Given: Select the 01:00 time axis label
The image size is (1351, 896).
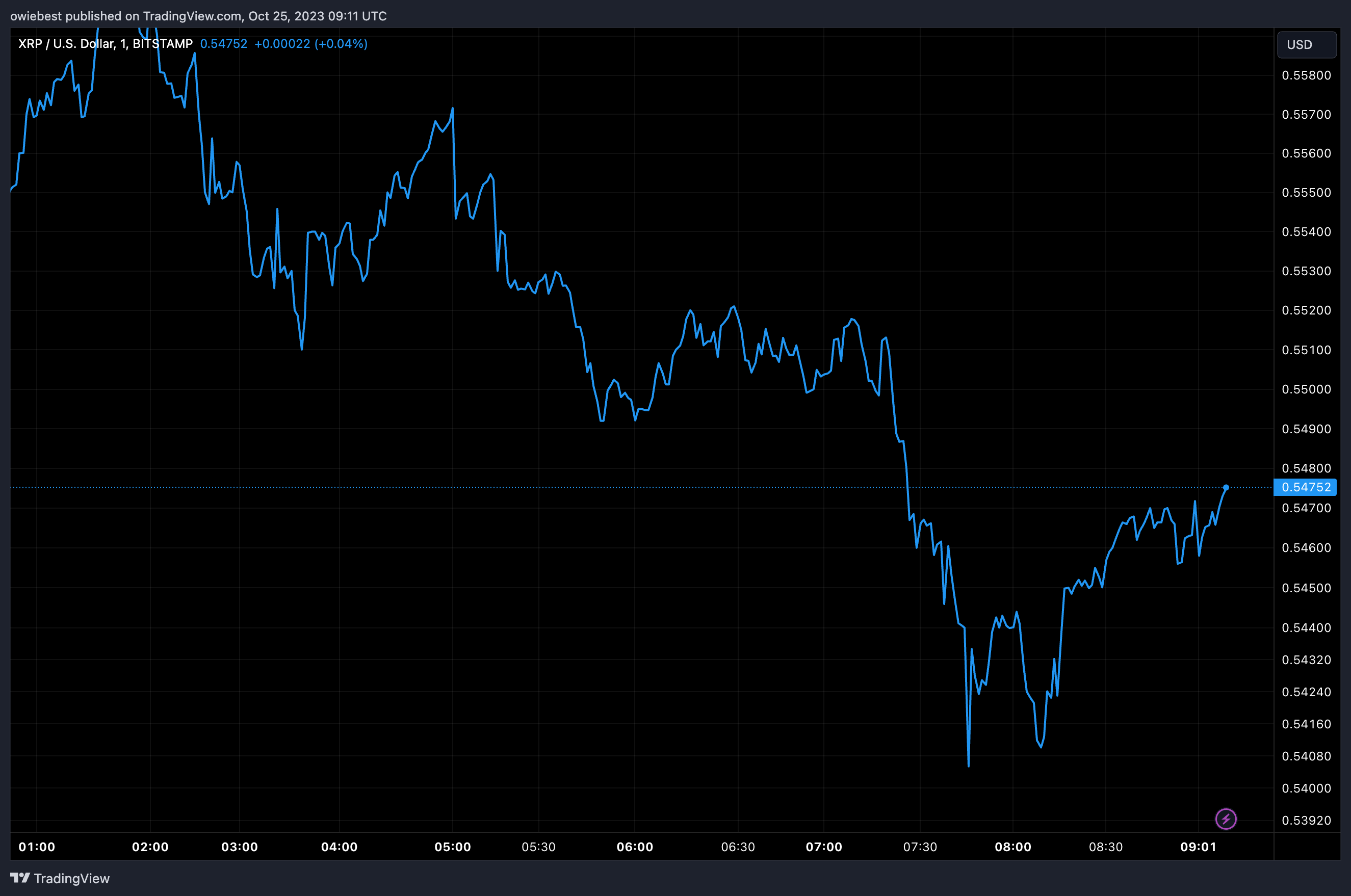Looking at the screenshot, I should point(37,847).
